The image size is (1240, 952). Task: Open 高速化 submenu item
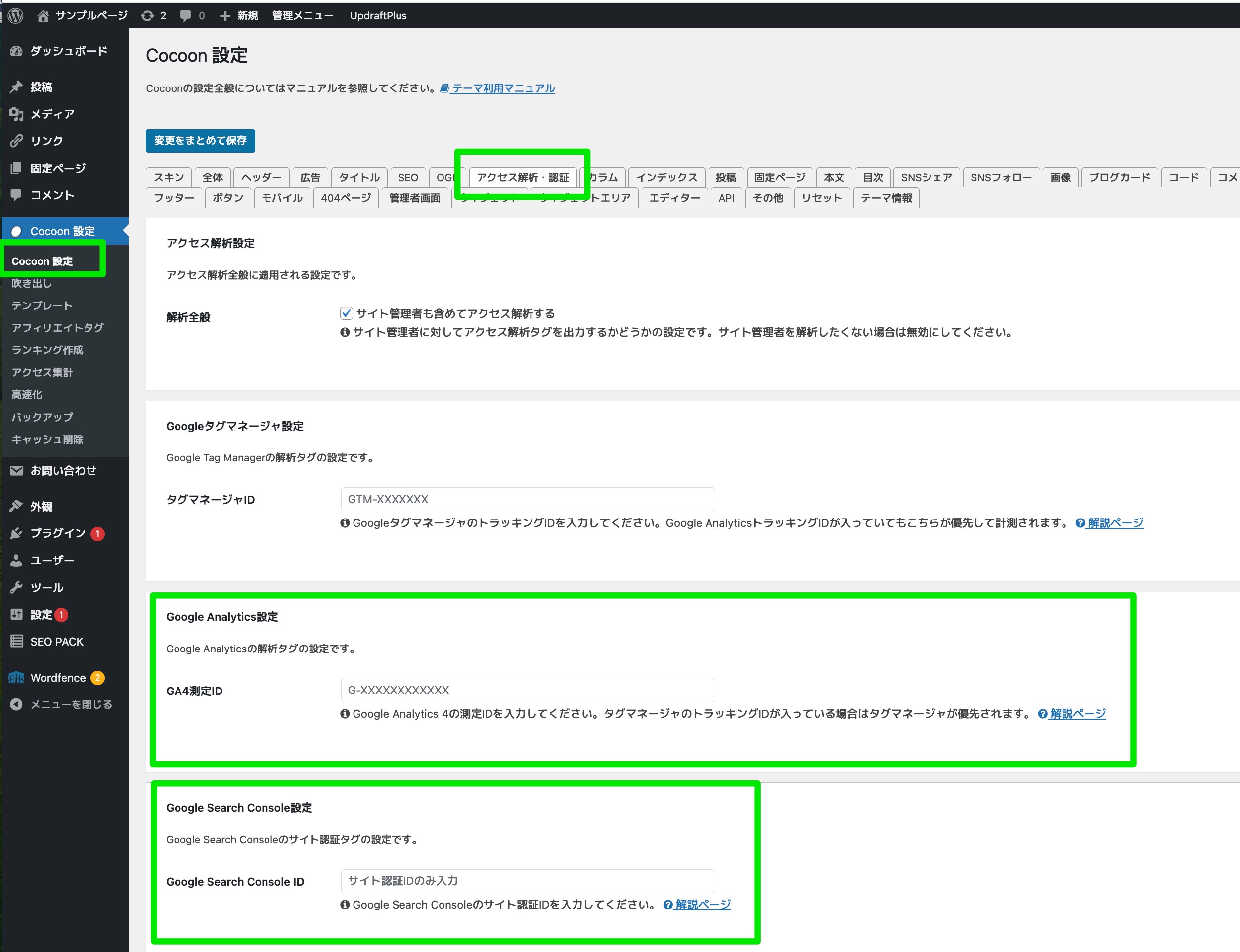27,395
